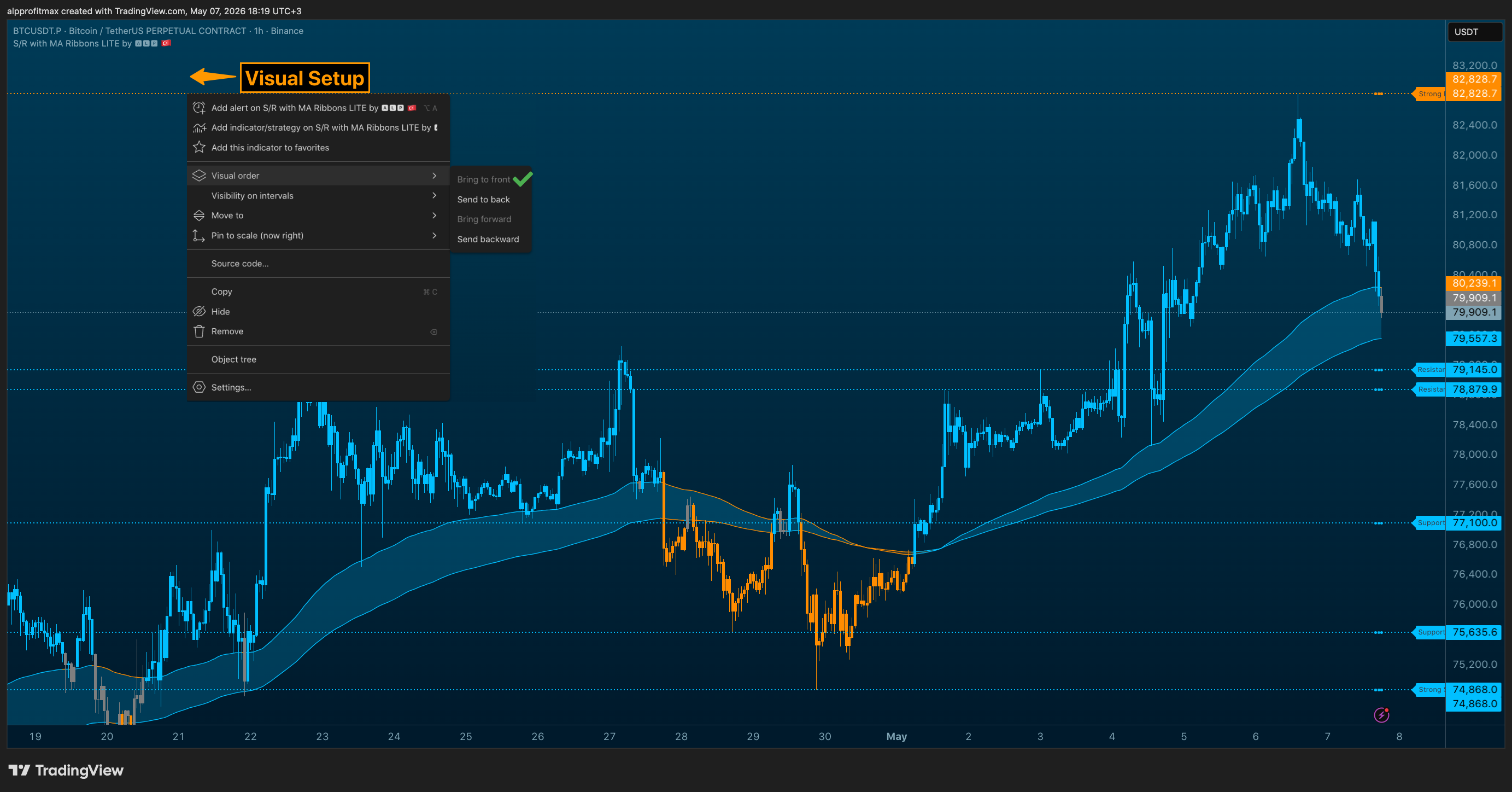Open Settings… from the context menu
The image size is (1512, 792).
pos(318,387)
